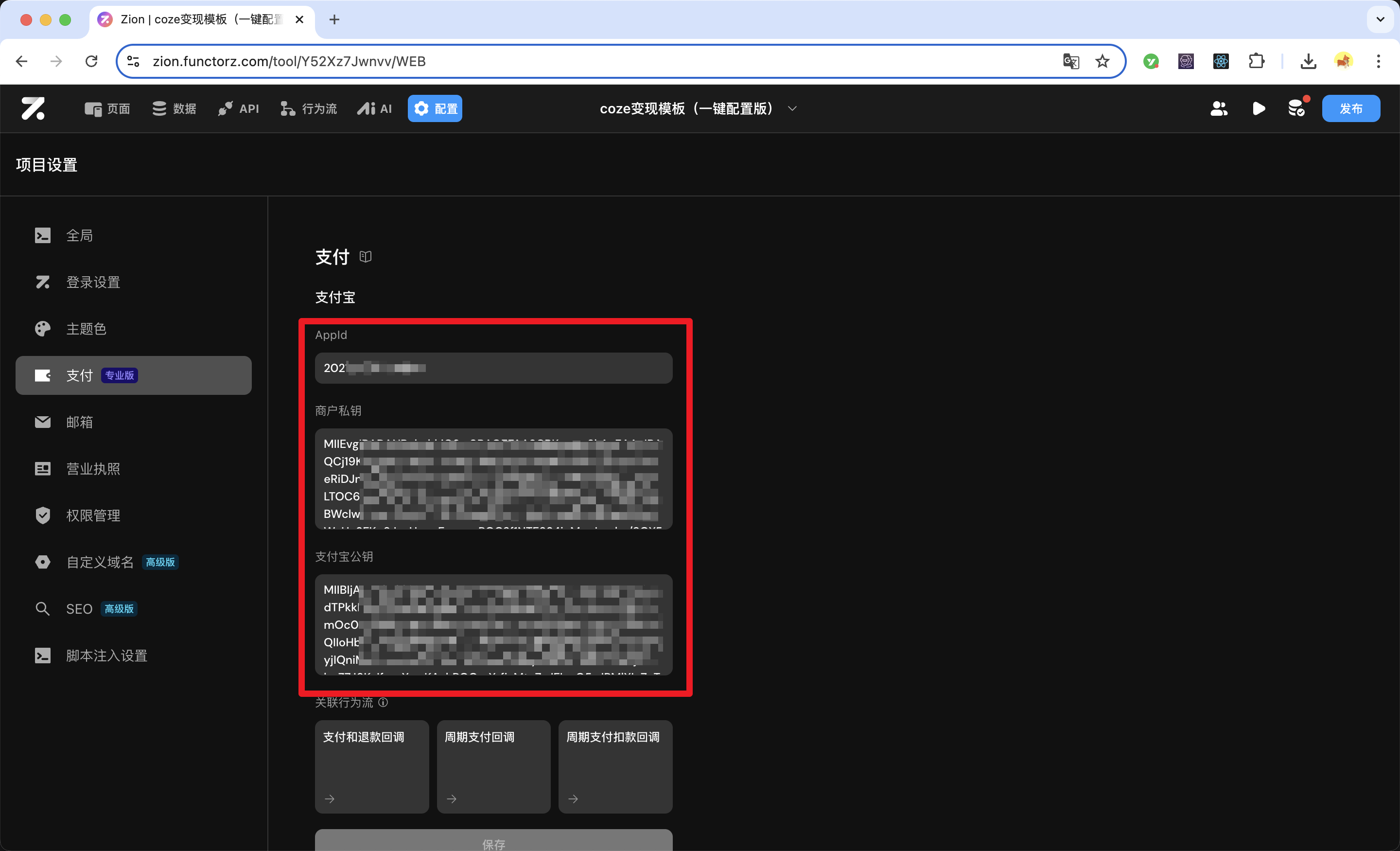Click the palette icon beside 主题色

tap(43, 329)
